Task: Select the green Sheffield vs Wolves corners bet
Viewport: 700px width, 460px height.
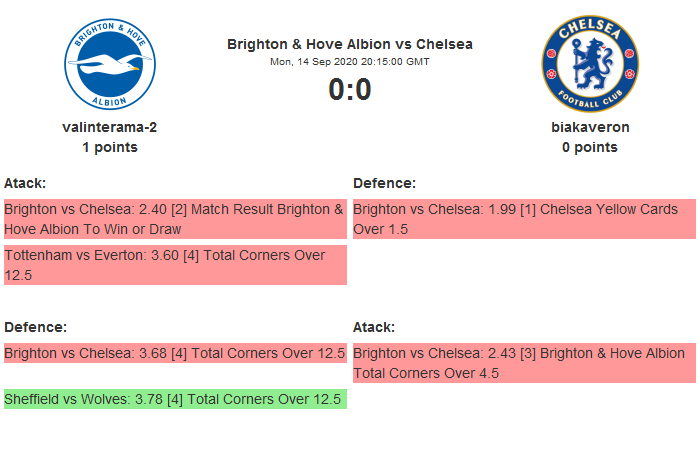Action: click(x=175, y=399)
